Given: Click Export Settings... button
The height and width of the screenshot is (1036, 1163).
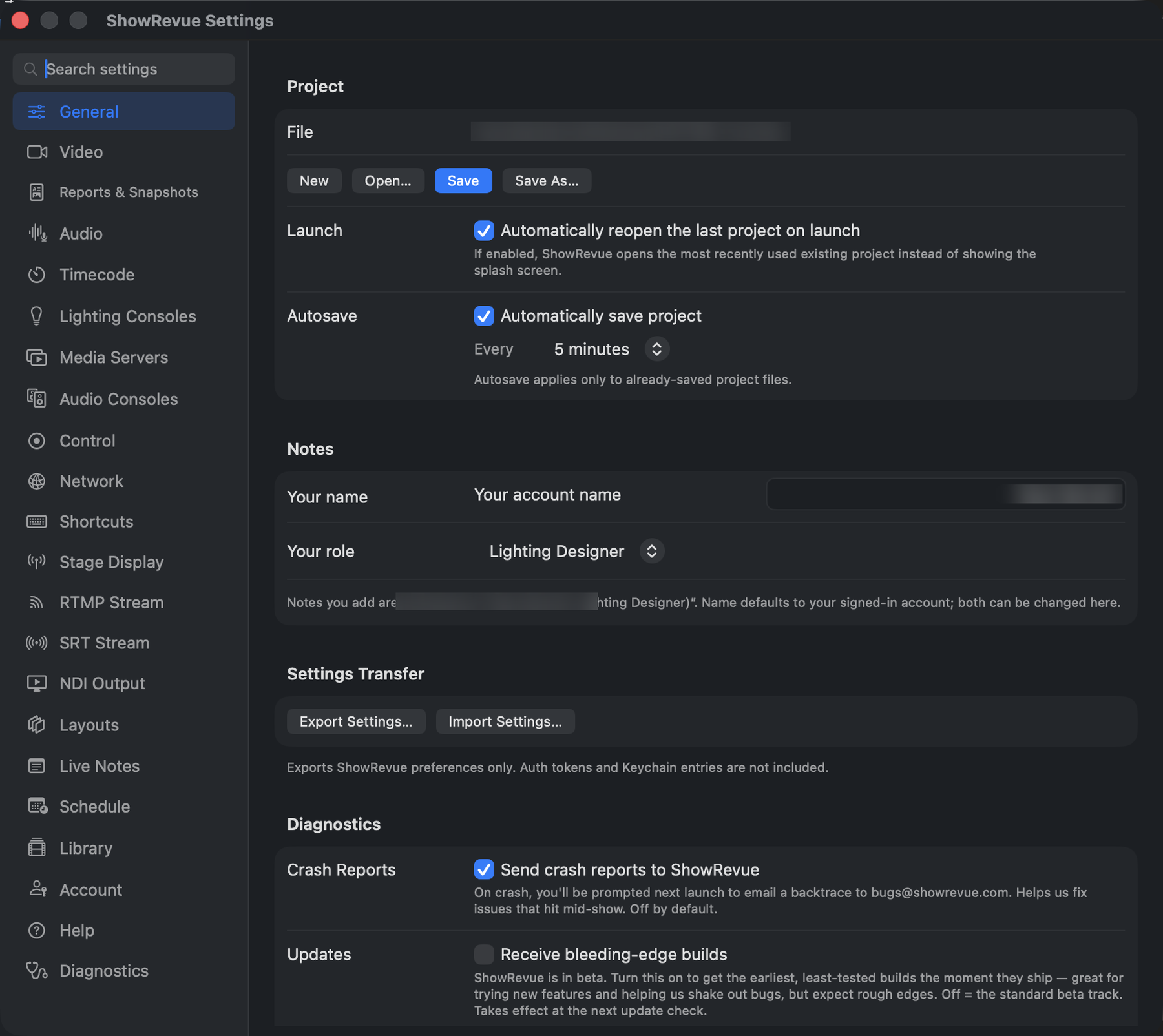Looking at the screenshot, I should [356, 721].
